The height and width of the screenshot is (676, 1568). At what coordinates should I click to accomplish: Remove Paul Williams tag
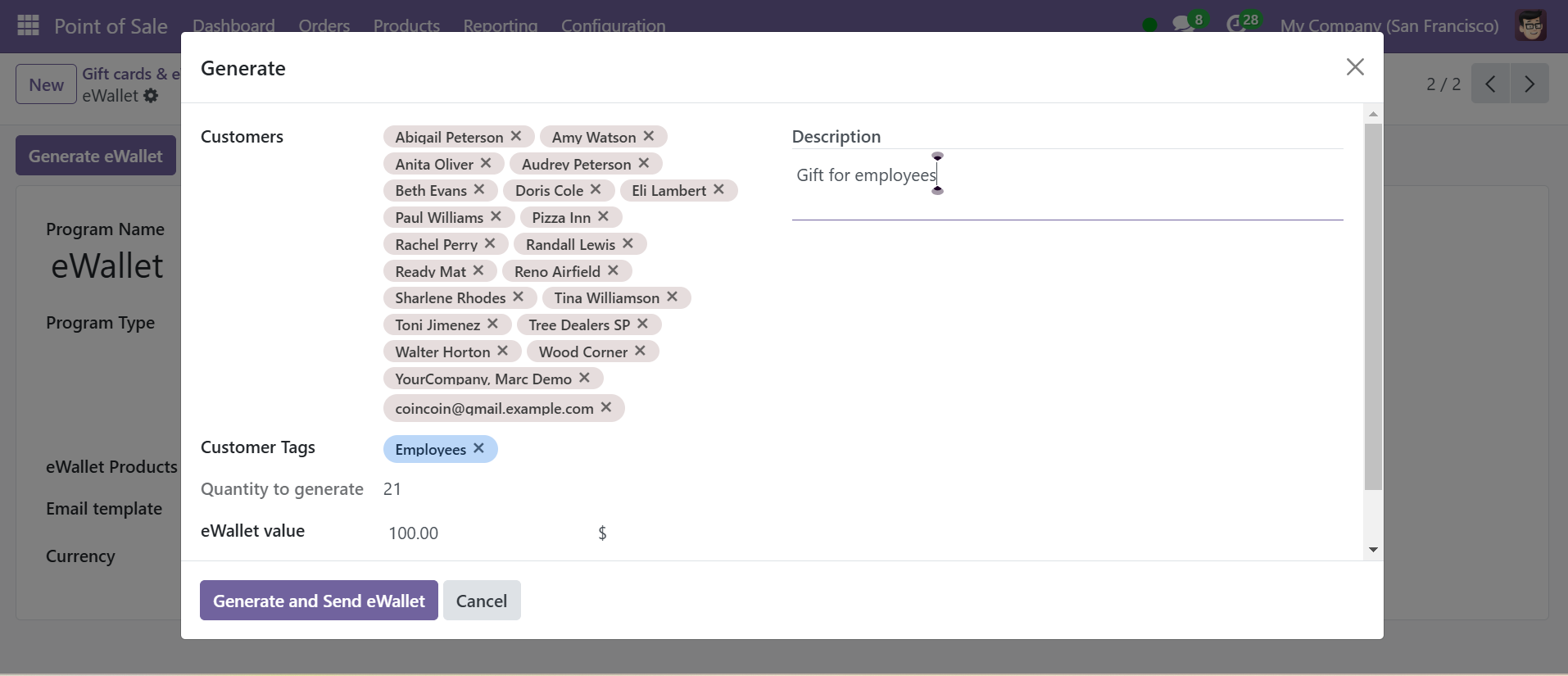pyautogui.click(x=496, y=216)
